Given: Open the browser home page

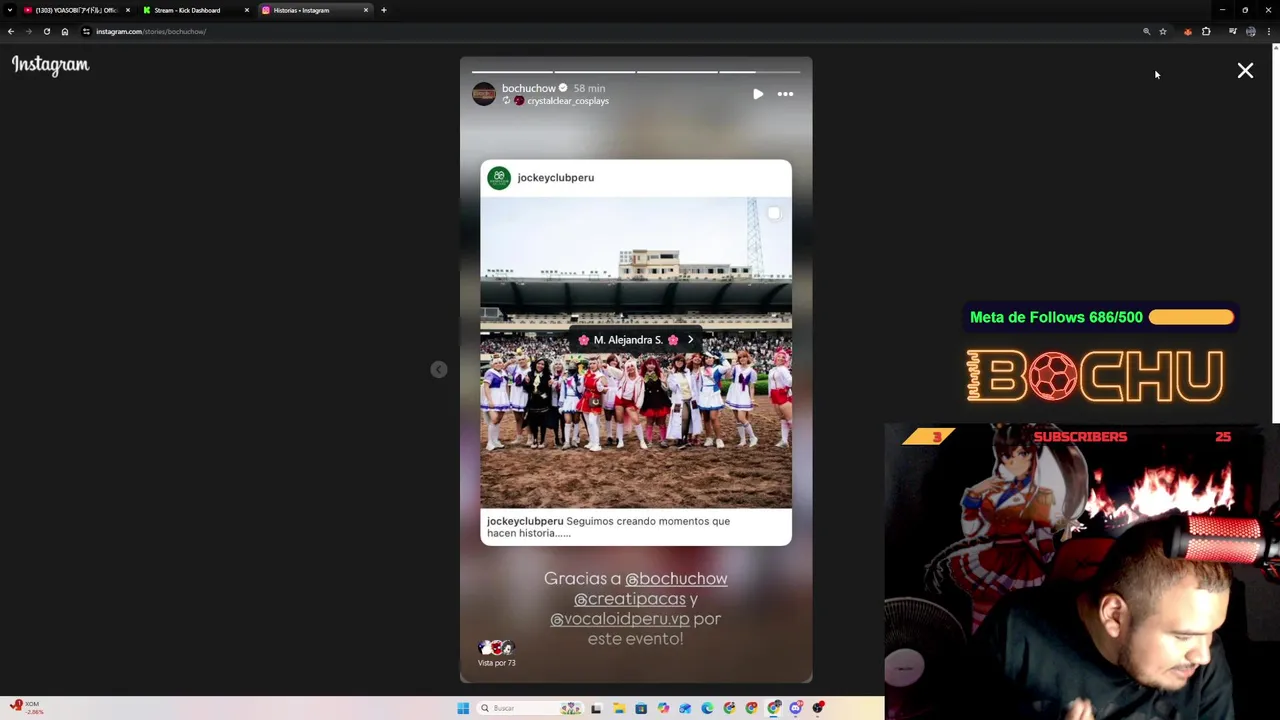Looking at the screenshot, I should [65, 31].
